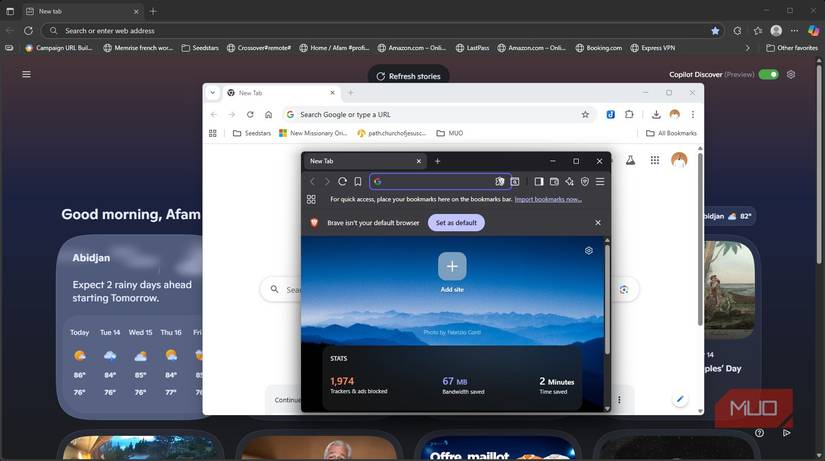Click the Brave reload page icon
825x461 pixels.
tap(342, 182)
